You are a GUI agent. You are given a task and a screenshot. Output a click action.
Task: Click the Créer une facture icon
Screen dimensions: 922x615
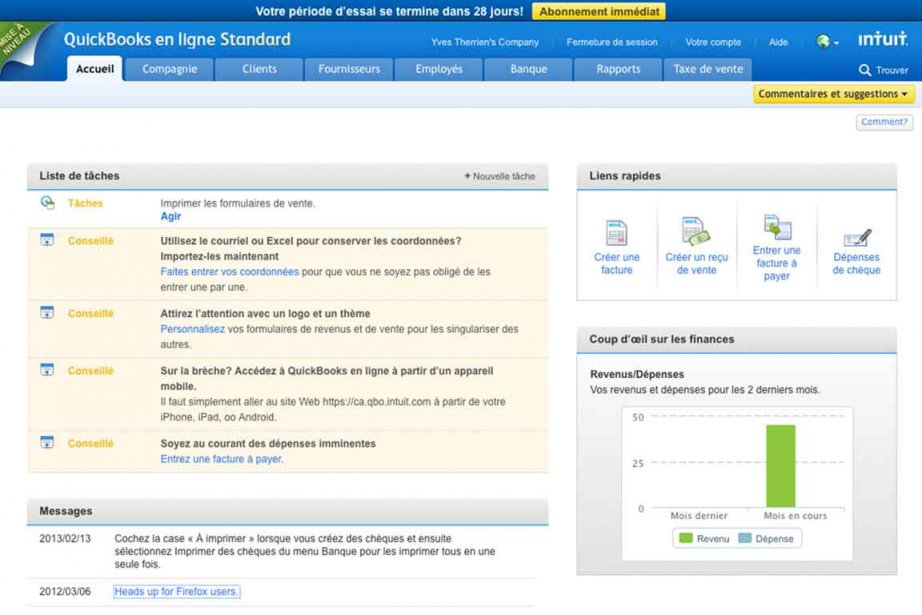point(617,233)
